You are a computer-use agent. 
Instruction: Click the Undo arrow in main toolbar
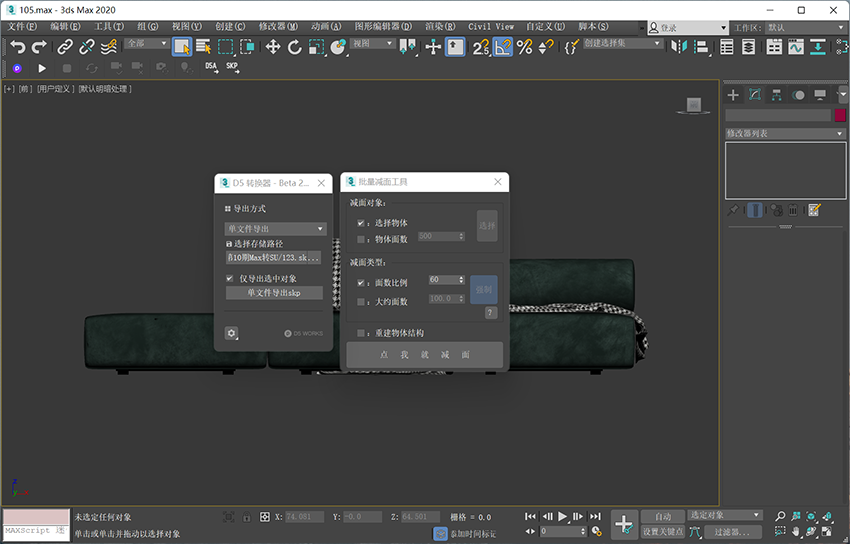click(17, 46)
